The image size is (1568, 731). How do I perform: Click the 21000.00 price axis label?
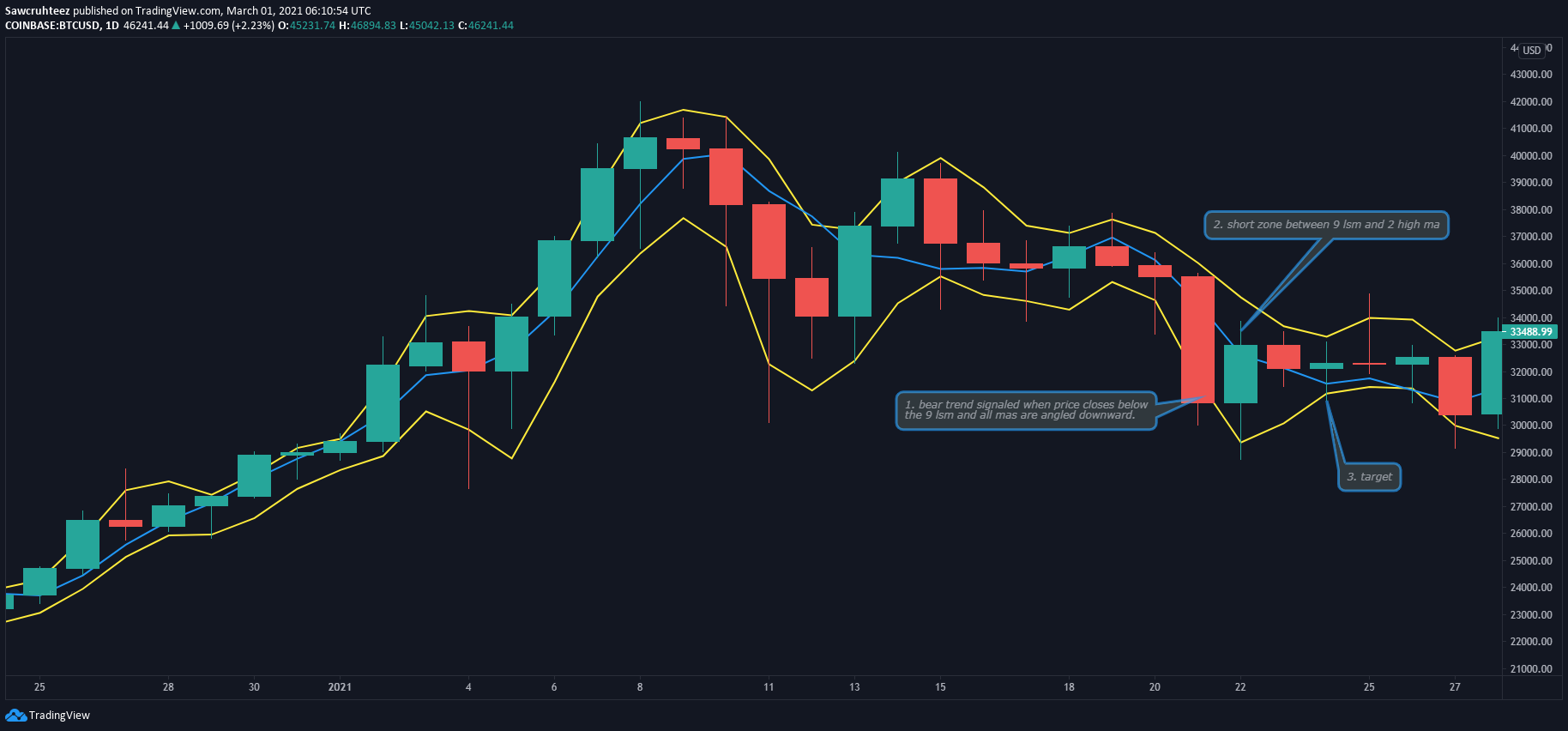(1531, 669)
